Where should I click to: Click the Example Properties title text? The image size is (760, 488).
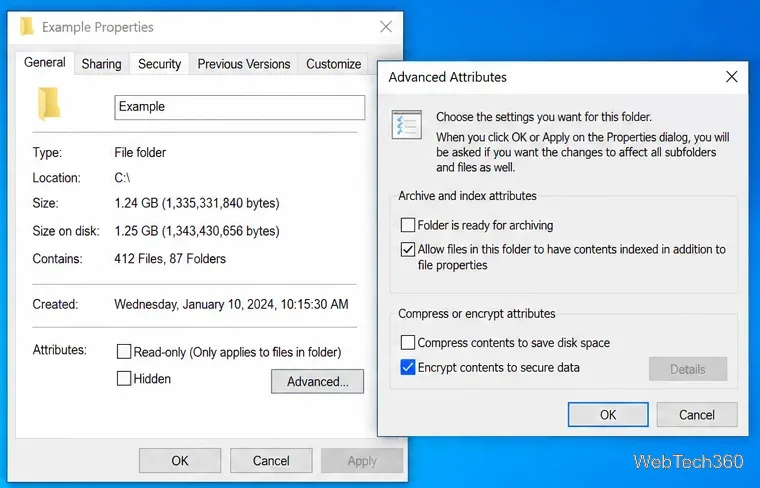(x=98, y=27)
